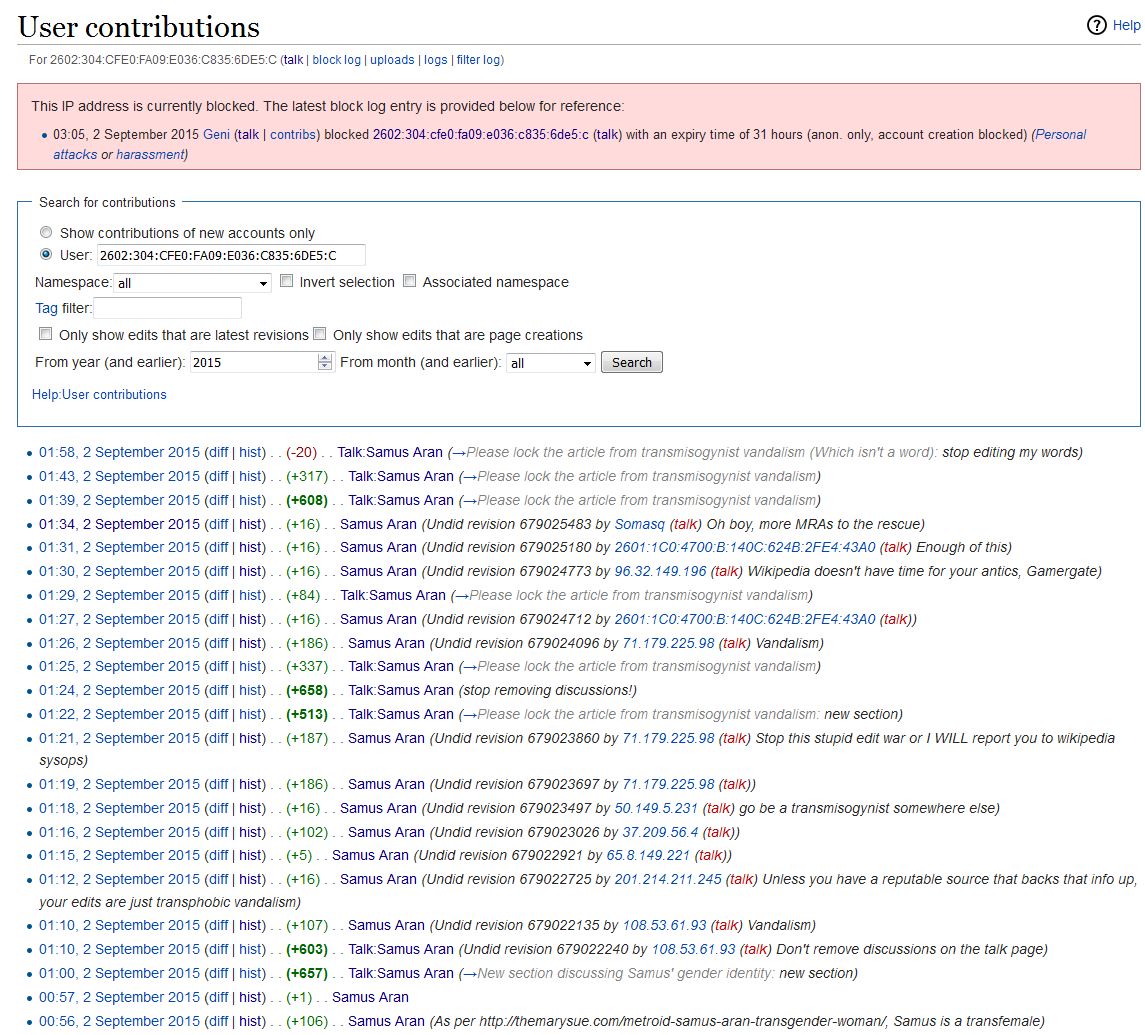Open the From month dropdown
The width and height of the screenshot is (1145, 1035).
(x=551, y=363)
